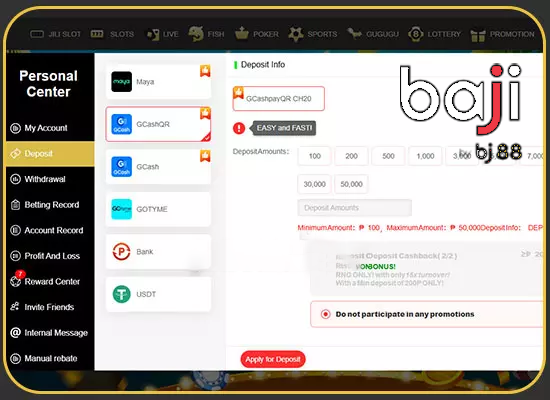550x400 pixels.
Task: Open the FISH games icon
Action: (x=196, y=34)
